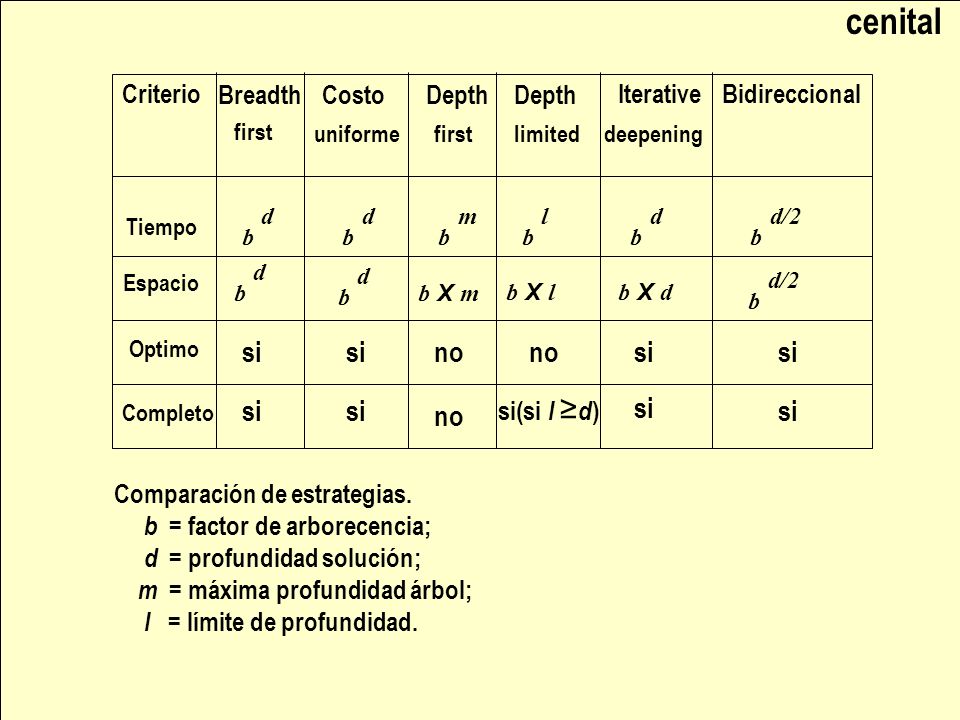Image resolution: width=960 pixels, height=720 pixels.
Task: Click the 'cenital' title text
Action: (893, 23)
